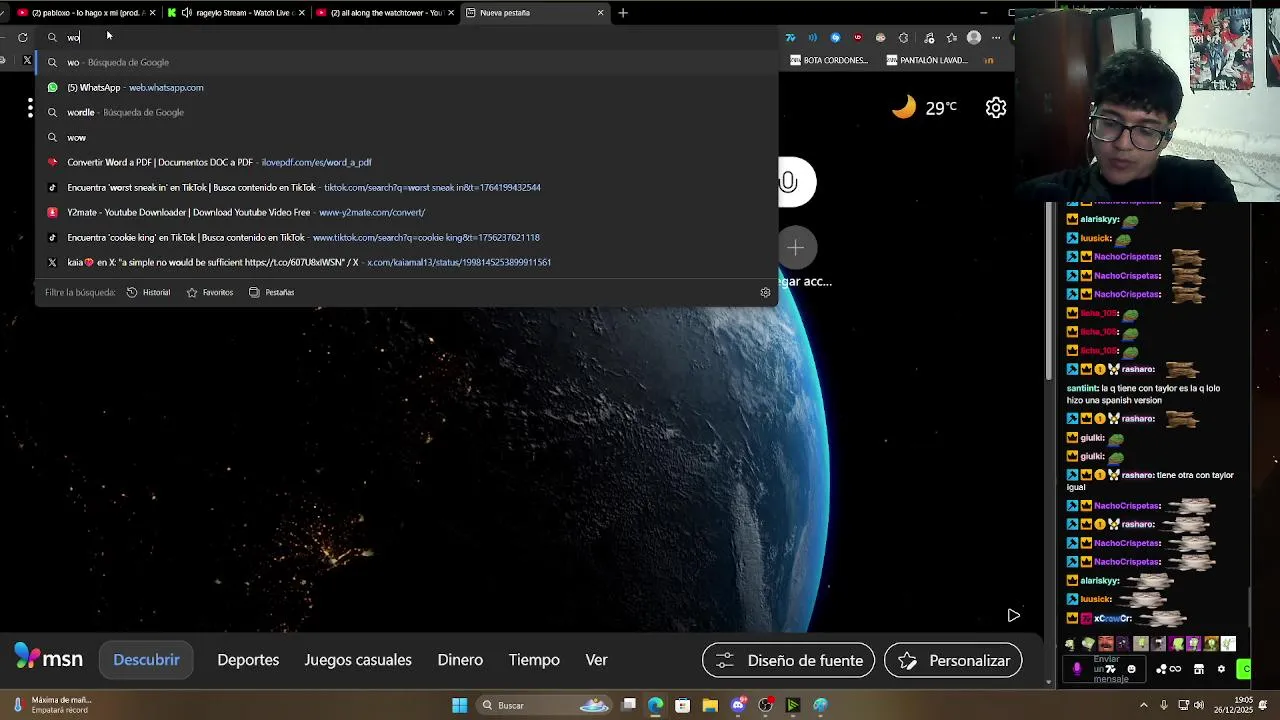
Task: Select the Deportes feed tab
Action: [248, 660]
